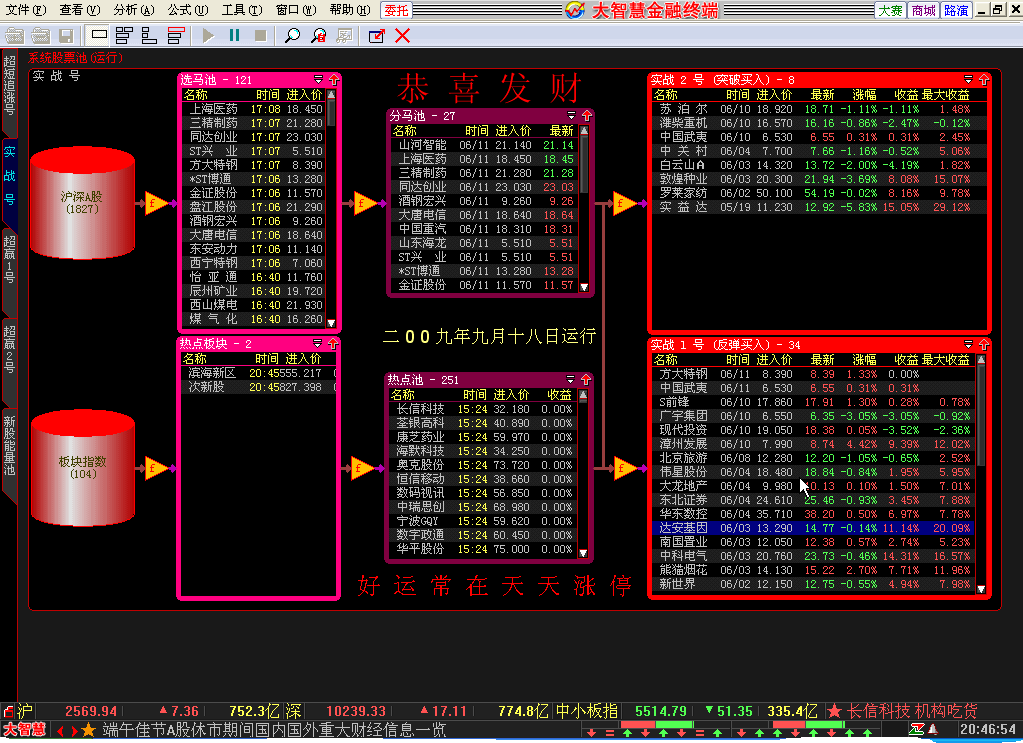Click the 沪深A股 (1827) cylinder
The width and height of the screenshot is (1023, 743).
click(x=82, y=202)
